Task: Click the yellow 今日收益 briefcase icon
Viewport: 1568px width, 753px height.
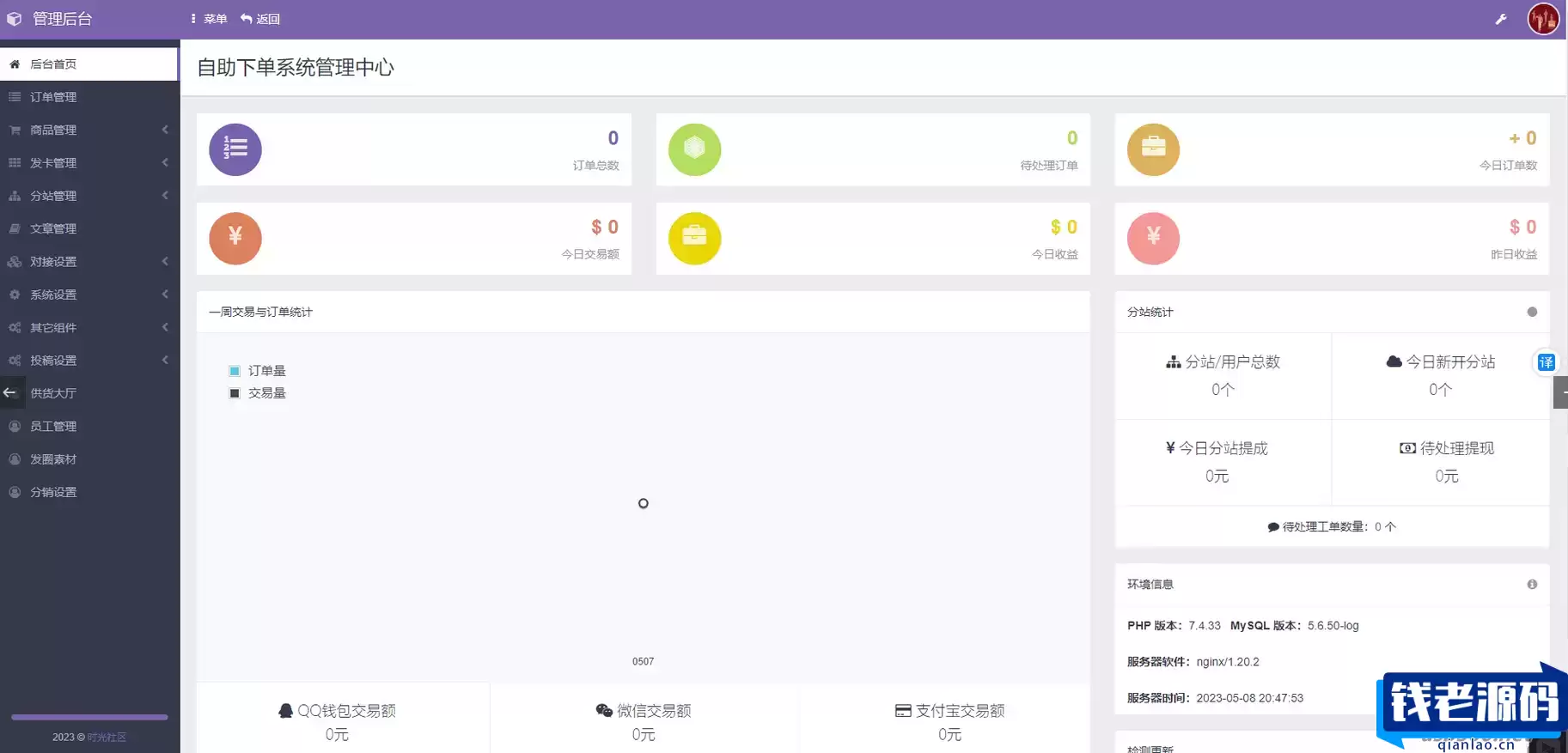Action: (x=694, y=239)
